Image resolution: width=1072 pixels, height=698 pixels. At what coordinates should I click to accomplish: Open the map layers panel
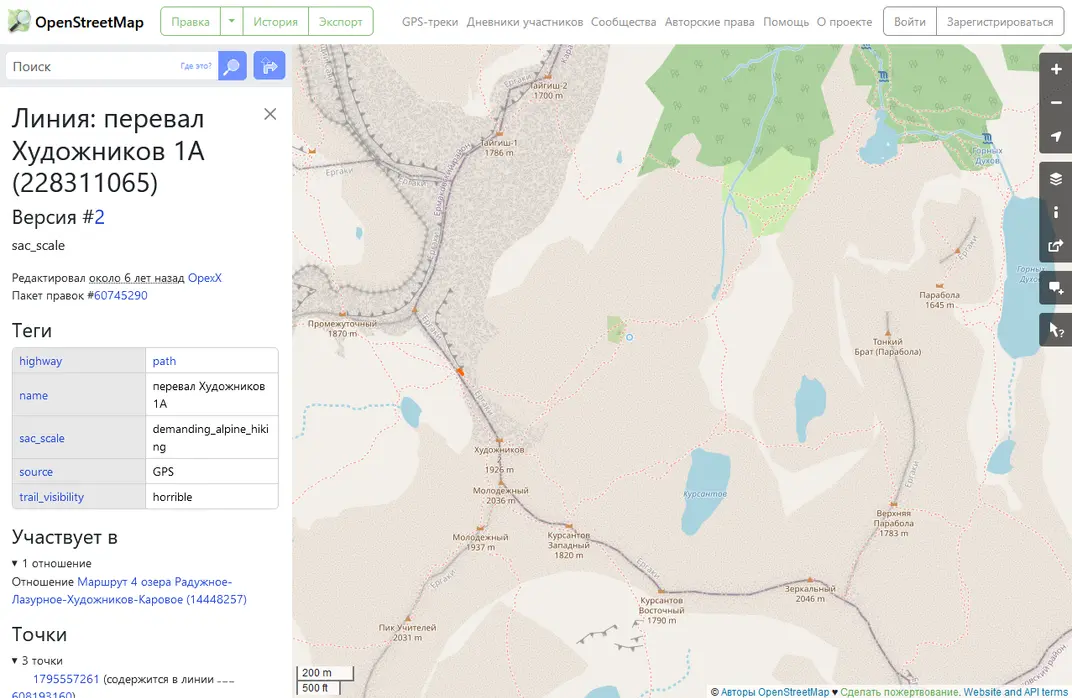[1056, 179]
